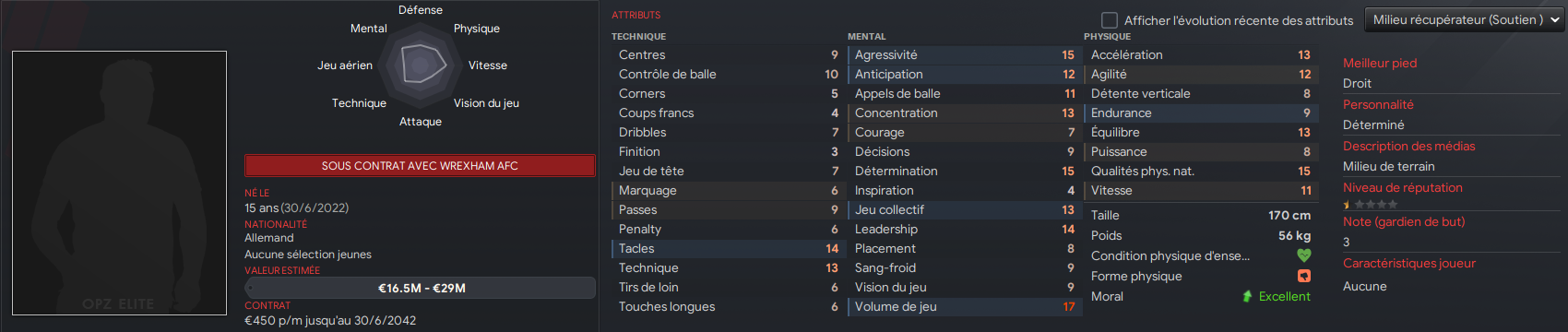
Task: Click the orange thumbs-down Forme physique icon
Action: (x=1303, y=276)
